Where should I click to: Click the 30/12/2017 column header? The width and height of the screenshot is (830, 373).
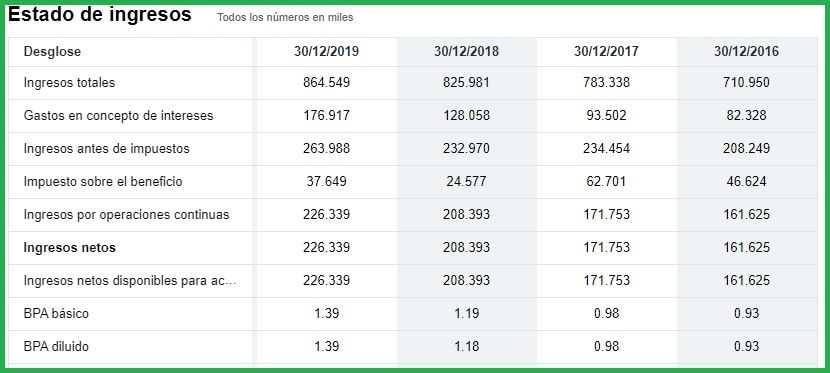point(606,52)
